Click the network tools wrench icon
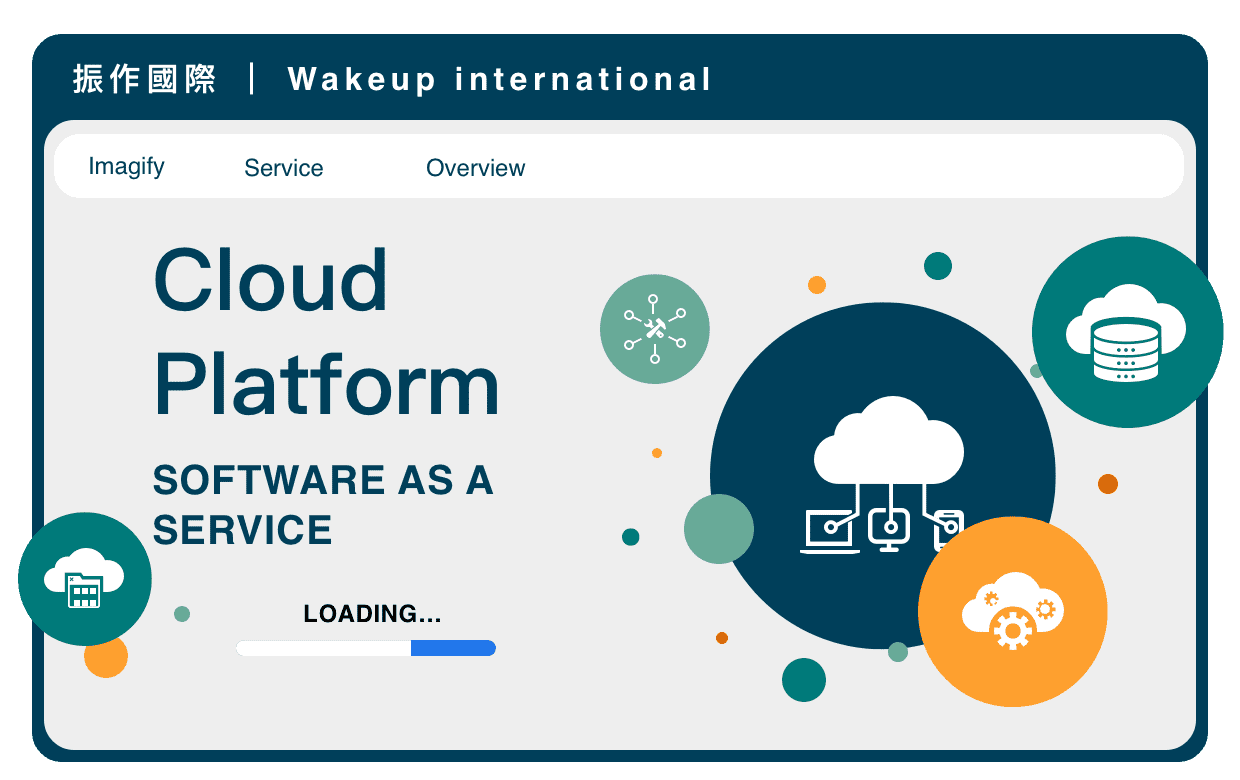1240x780 pixels. click(655, 328)
